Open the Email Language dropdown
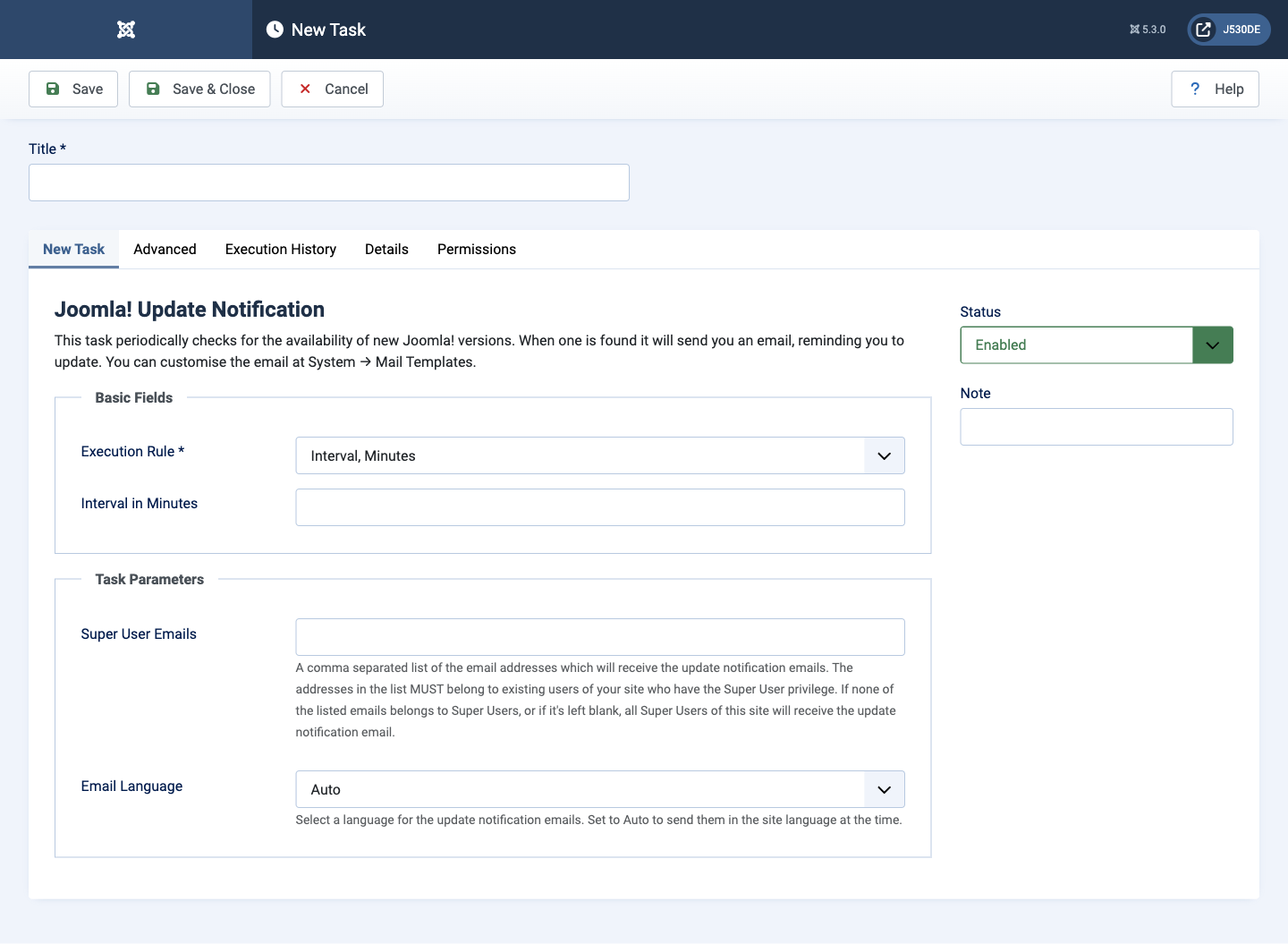1288x944 pixels. click(x=600, y=789)
